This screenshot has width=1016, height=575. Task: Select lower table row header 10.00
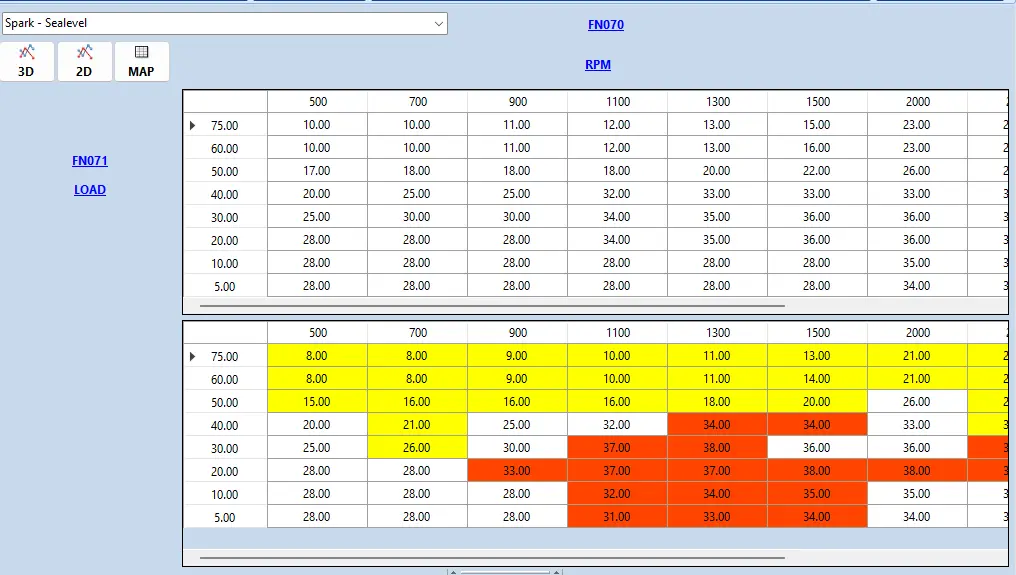(x=225, y=494)
